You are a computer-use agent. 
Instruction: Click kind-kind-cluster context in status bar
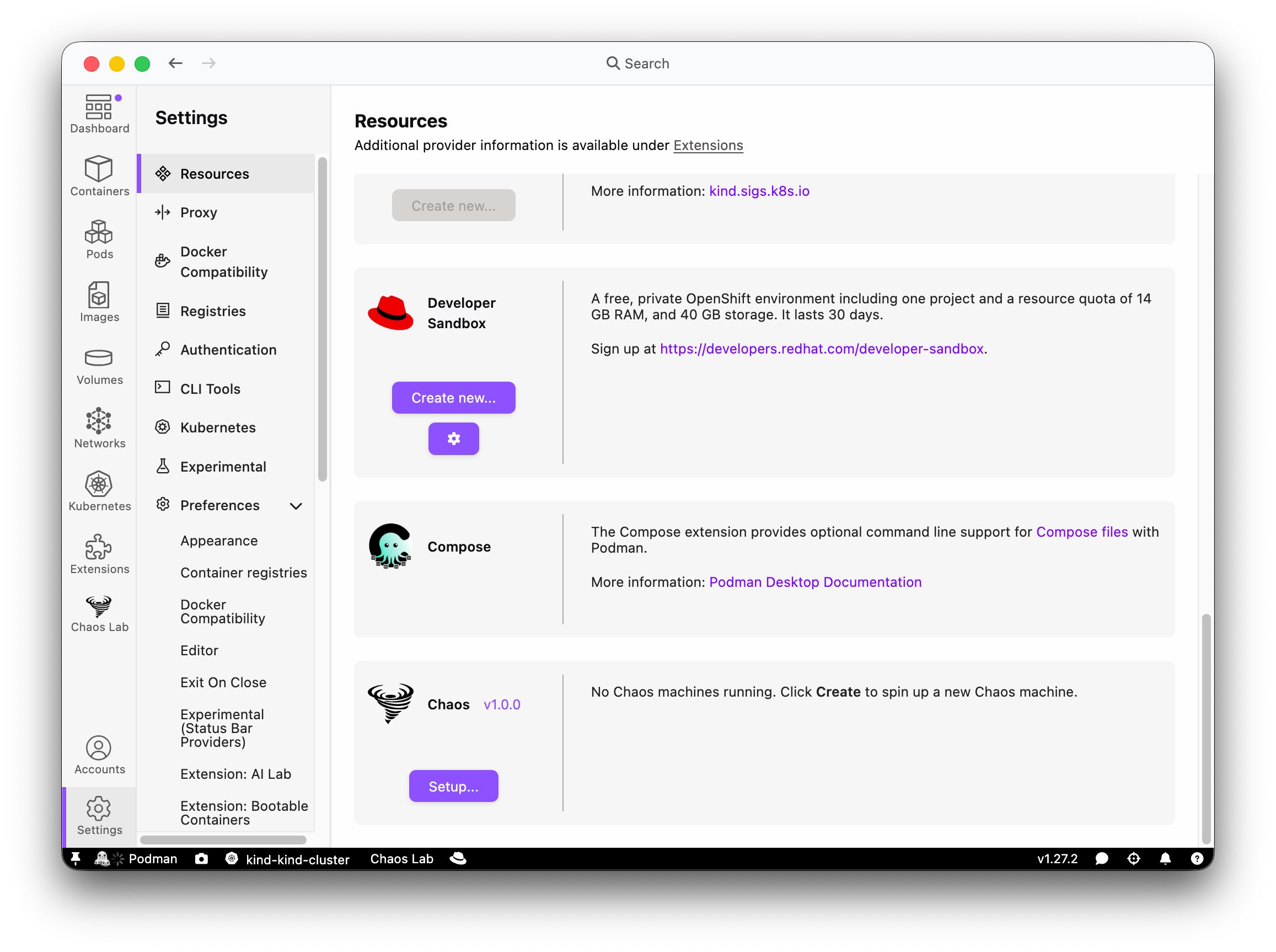point(287,859)
